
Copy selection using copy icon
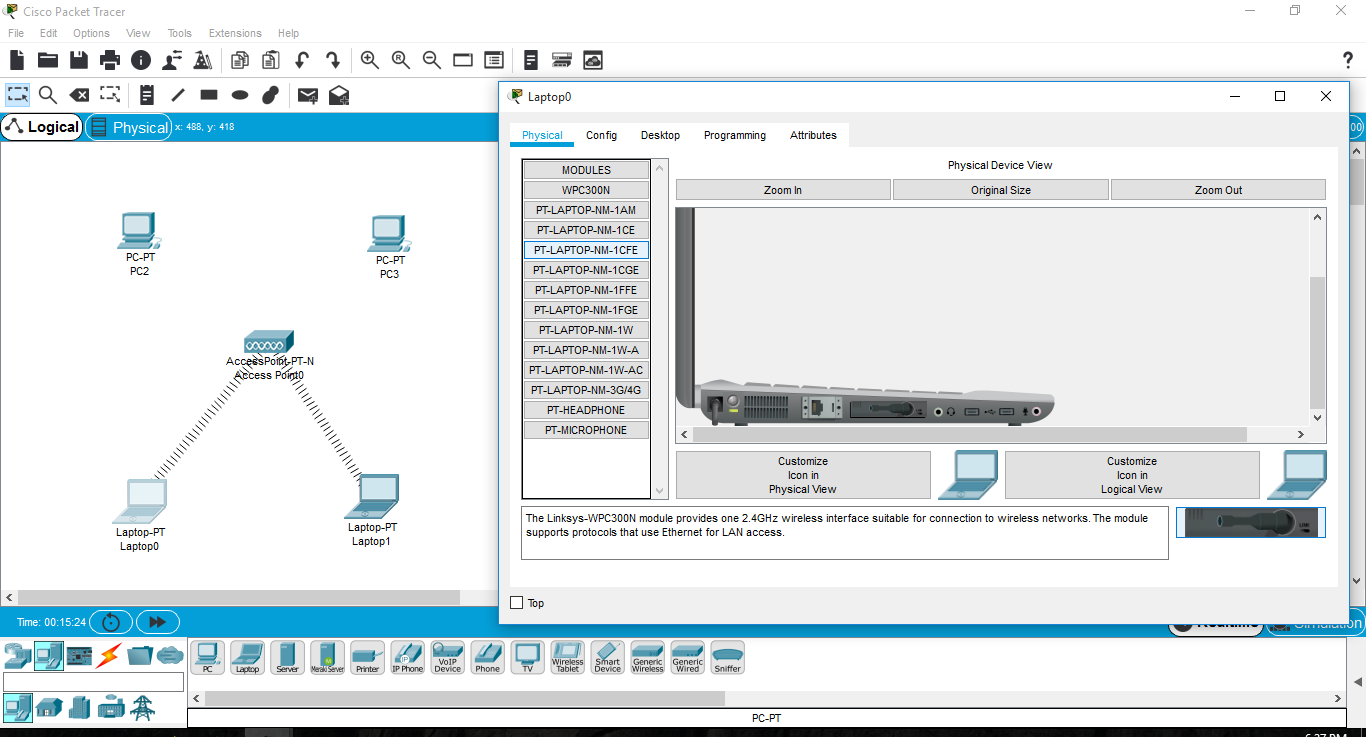pyautogui.click(x=240, y=60)
